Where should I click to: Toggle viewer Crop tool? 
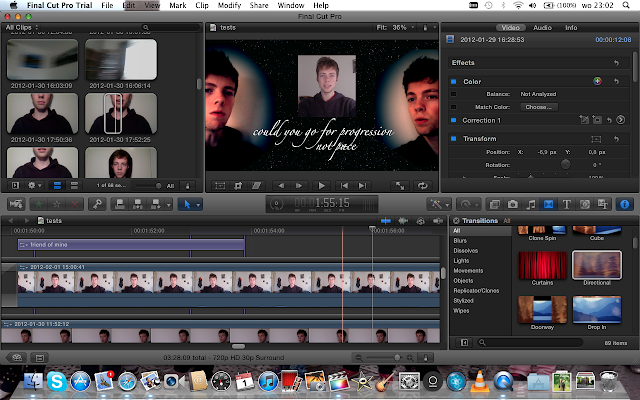click(x=238, y=186)
